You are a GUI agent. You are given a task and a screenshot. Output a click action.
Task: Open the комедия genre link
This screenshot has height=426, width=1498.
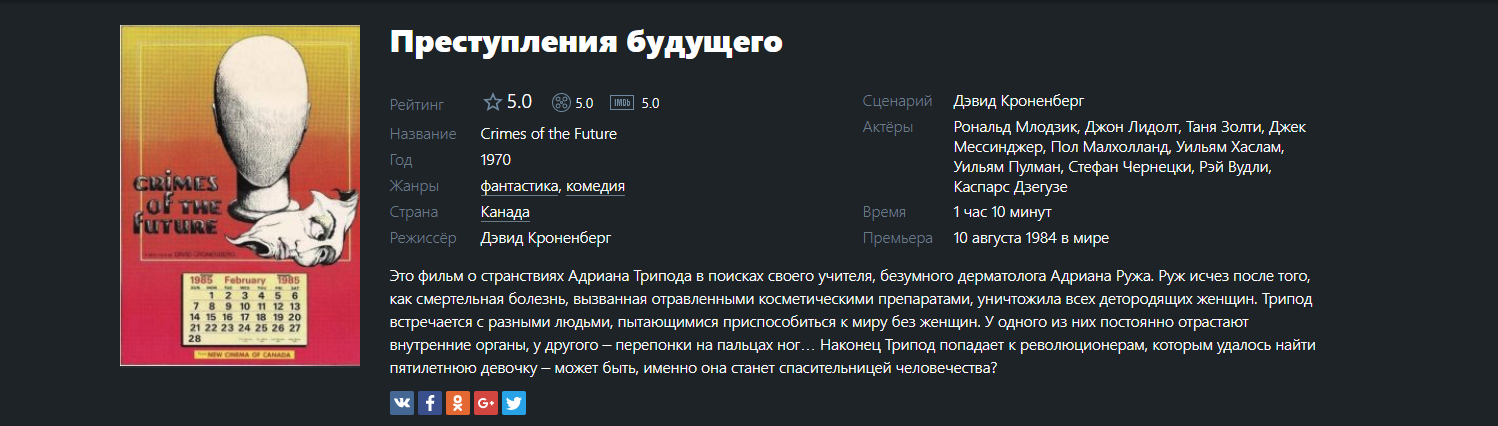595,186
